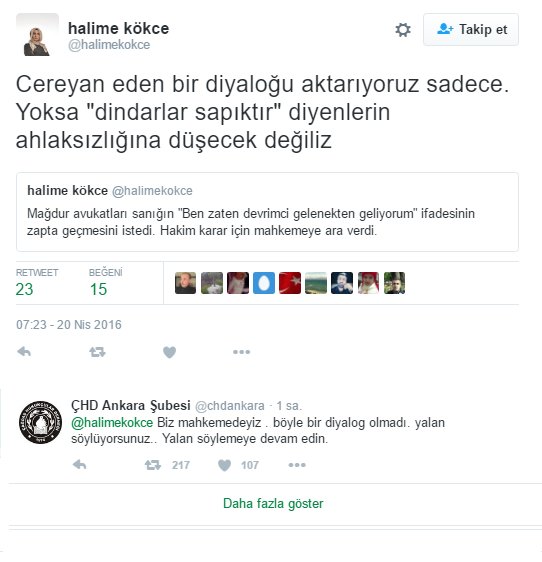Viewport: 542px width, 562px height.
Task: Retweet the ÇHD Ankara reply with 217
Action: pyautogui.click(x=167, y=465)
